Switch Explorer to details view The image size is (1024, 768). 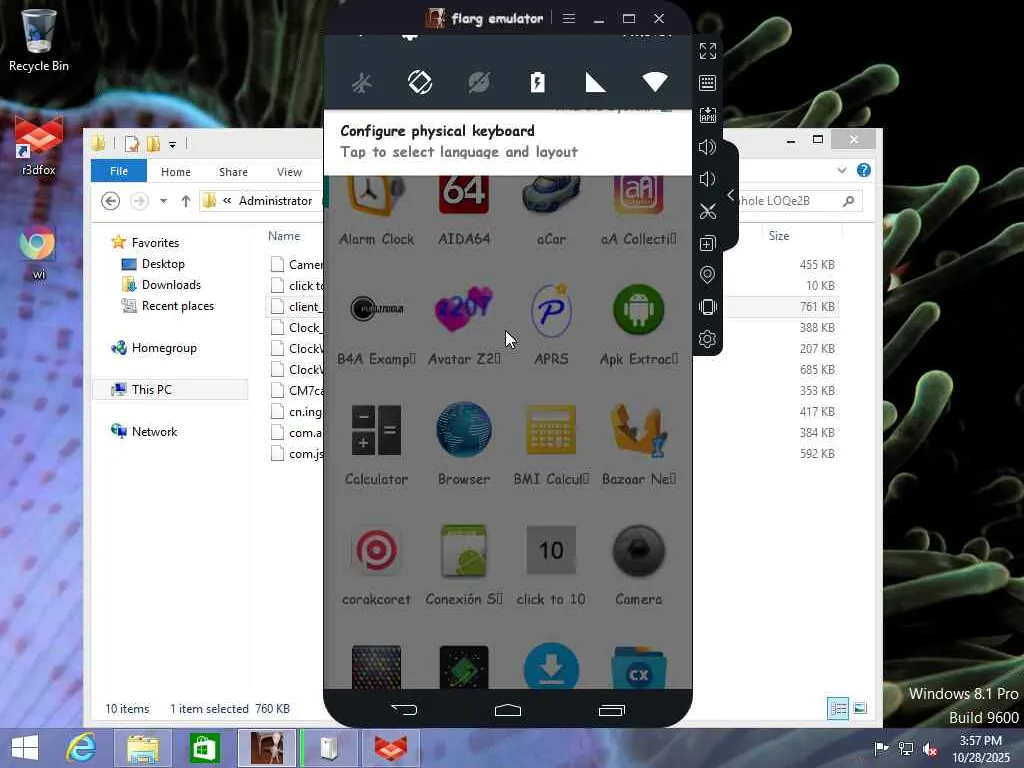838,709
